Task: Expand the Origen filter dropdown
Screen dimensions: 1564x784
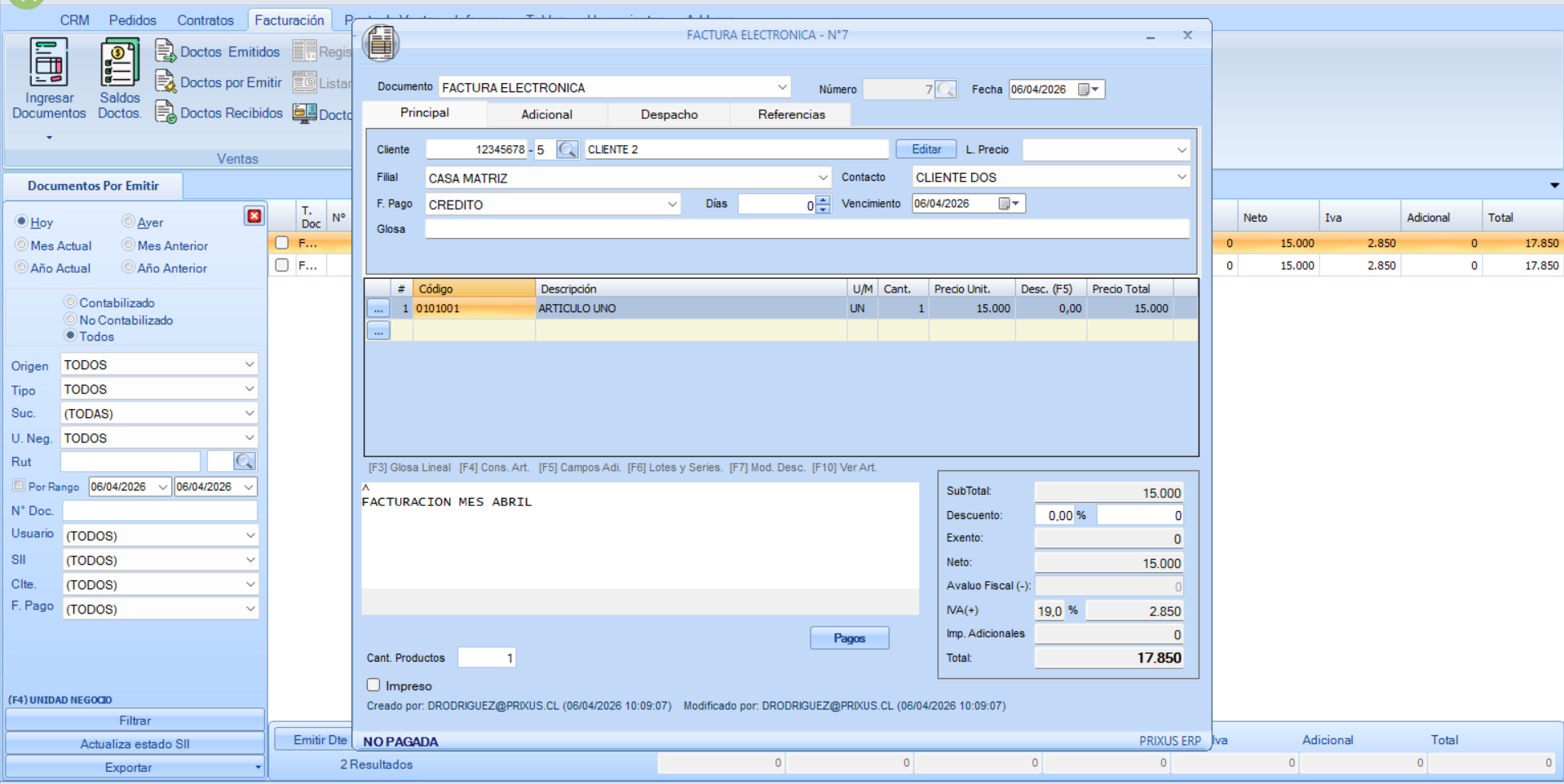Action: click(x=249, y=364)
